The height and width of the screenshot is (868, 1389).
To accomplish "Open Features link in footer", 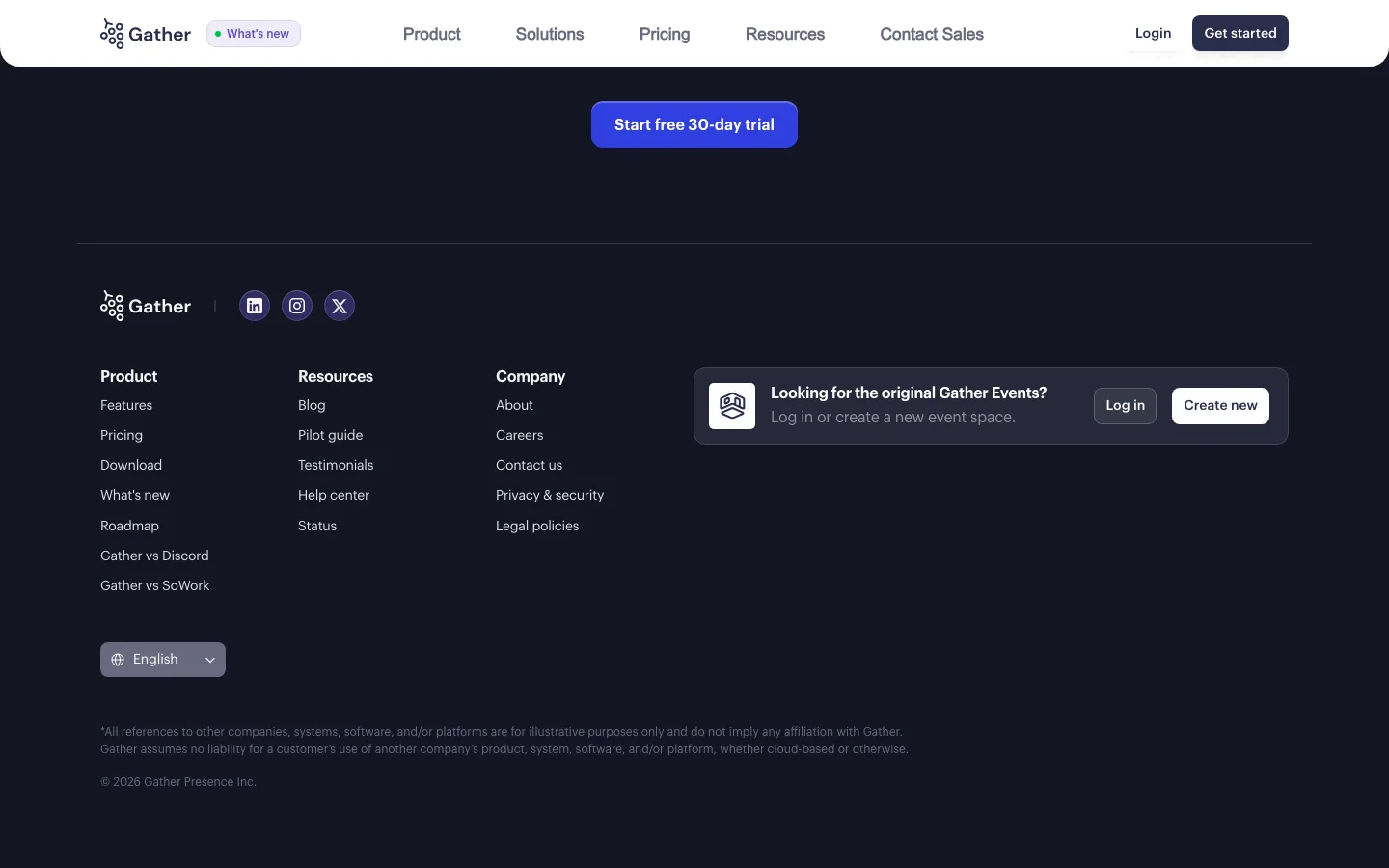I will pyautogui.click(x=126, y=405).
